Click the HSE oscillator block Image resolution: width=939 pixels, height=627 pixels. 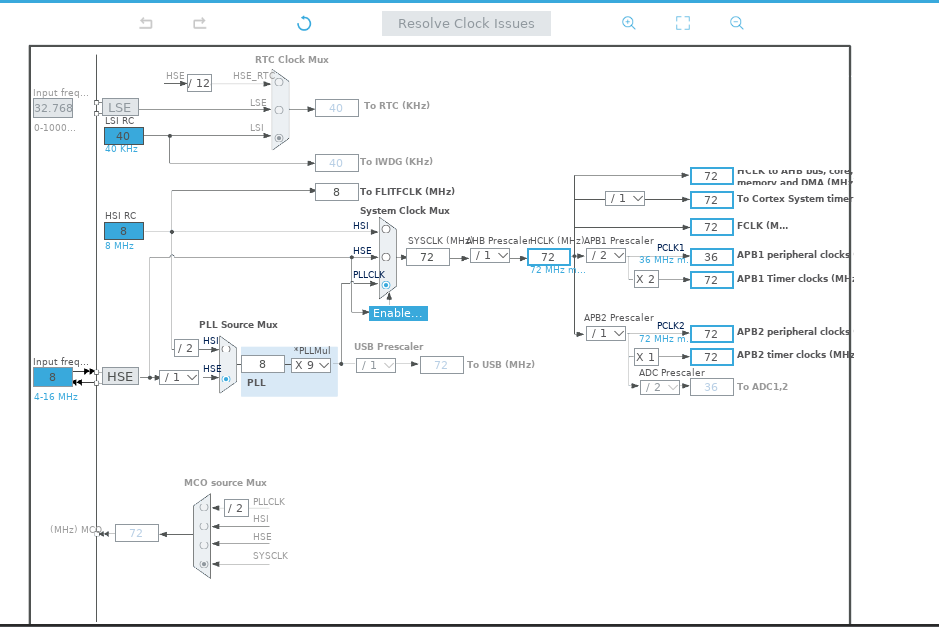coord(120,377)
